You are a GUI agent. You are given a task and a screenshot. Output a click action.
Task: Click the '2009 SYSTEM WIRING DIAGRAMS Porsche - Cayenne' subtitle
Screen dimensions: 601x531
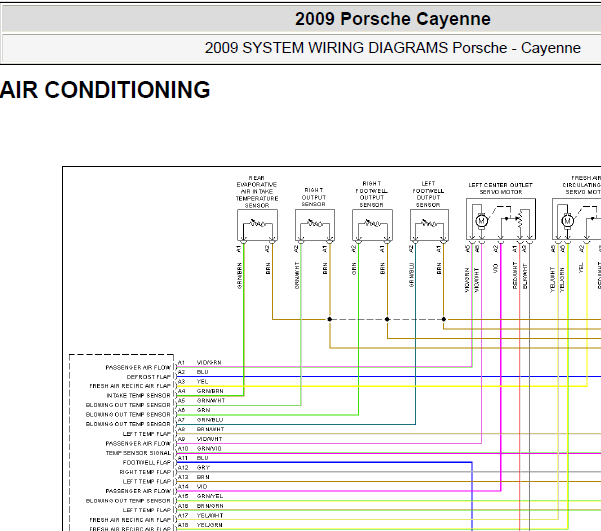tap(392, 48)
